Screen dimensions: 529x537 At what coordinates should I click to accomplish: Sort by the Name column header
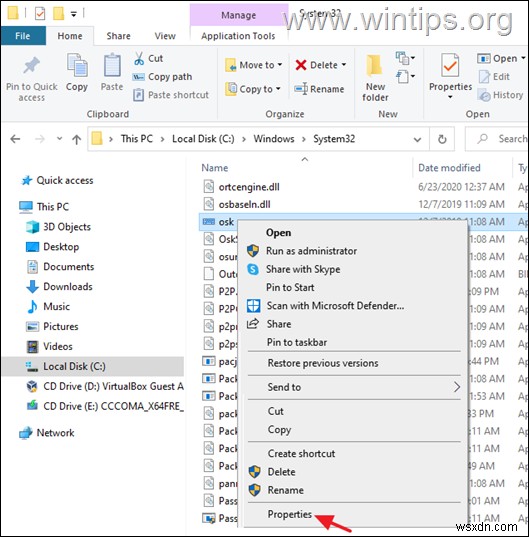pos(215,168)
